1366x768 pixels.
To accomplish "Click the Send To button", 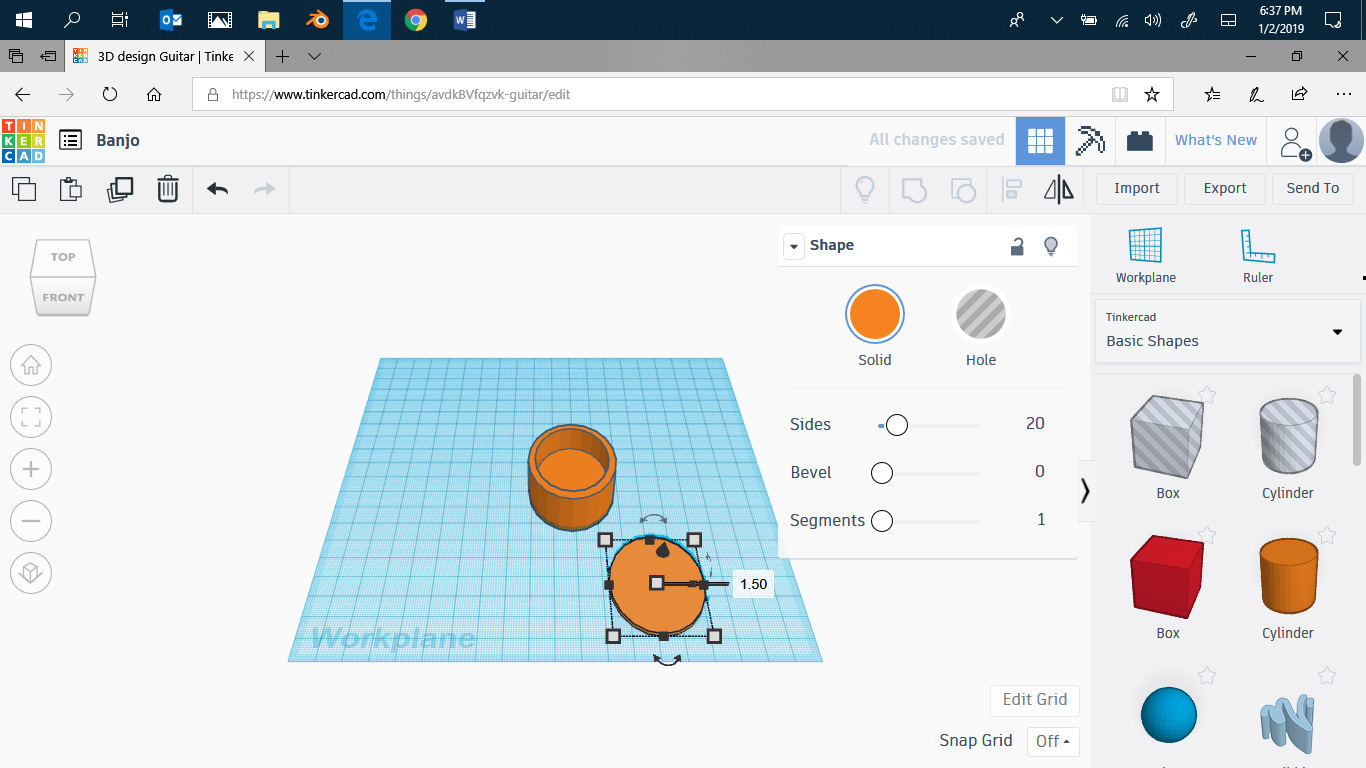I will click(1313, 188).
